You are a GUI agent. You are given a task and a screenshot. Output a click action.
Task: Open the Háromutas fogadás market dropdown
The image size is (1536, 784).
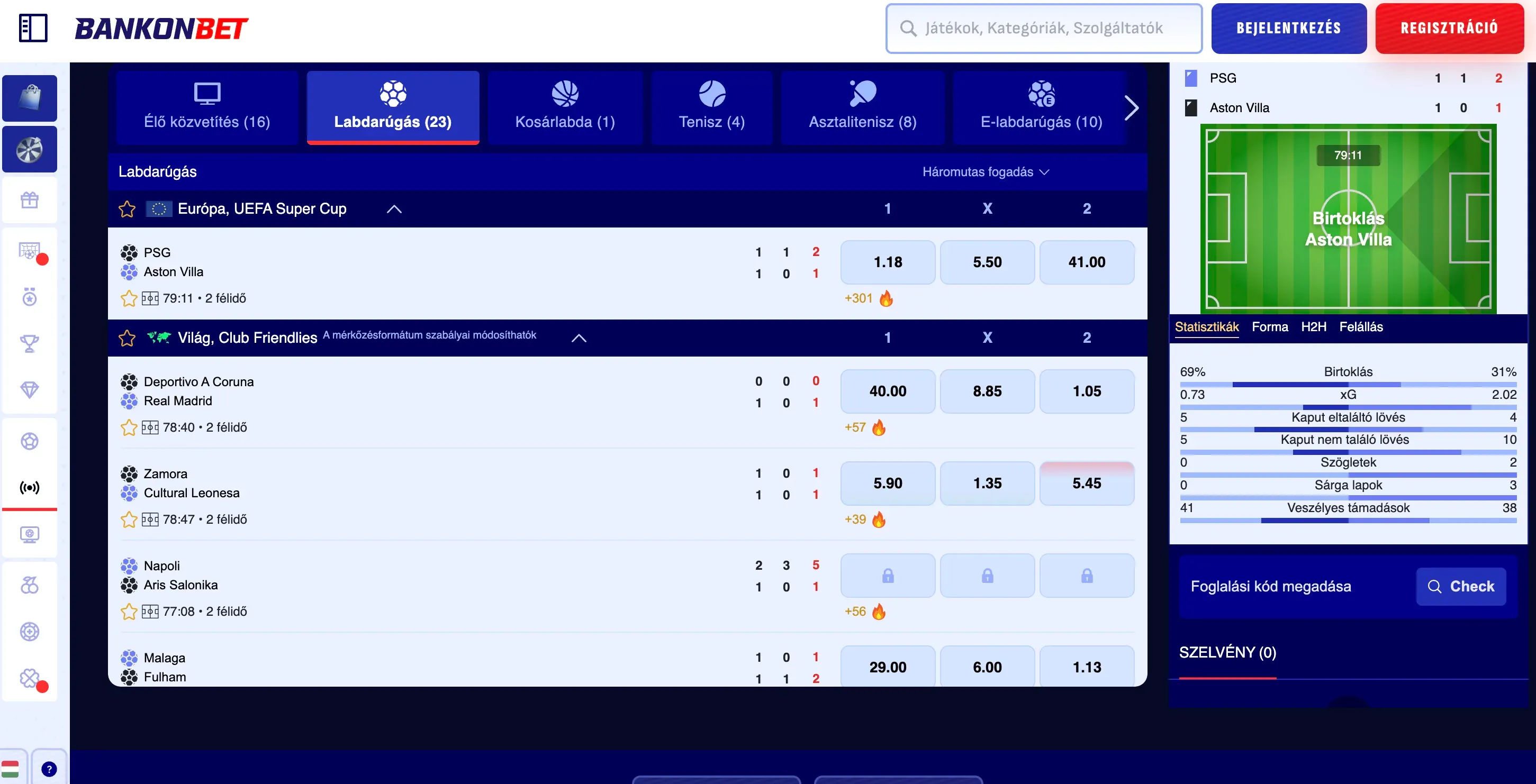click(986, 172)
